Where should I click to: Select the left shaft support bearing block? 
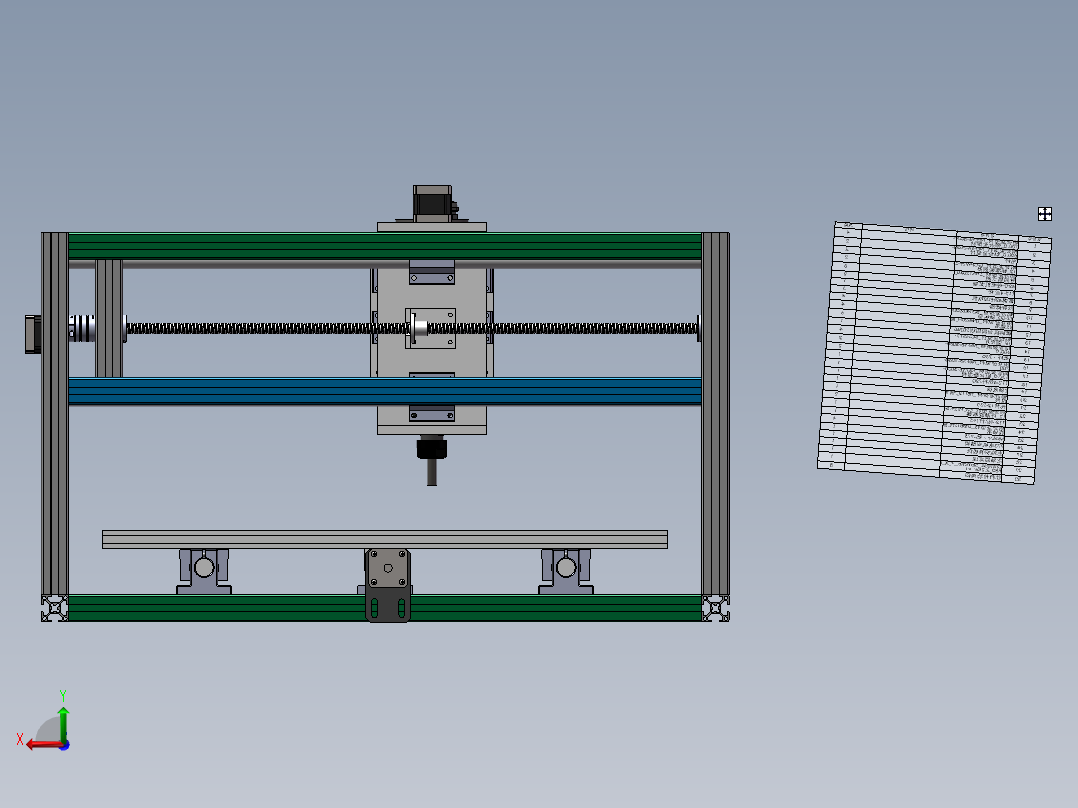[204, 571]
